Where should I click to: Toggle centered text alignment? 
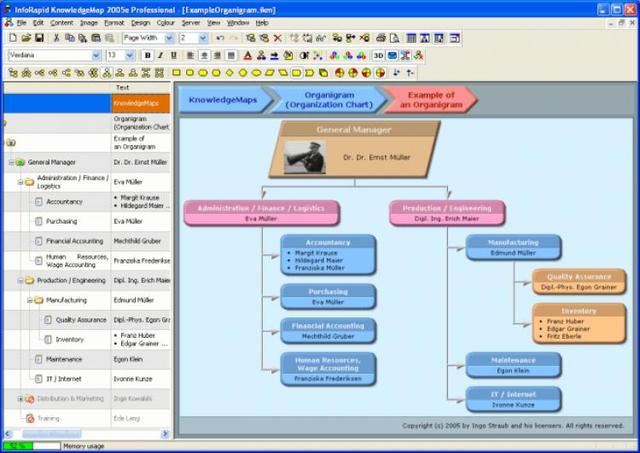coord(204,56)
